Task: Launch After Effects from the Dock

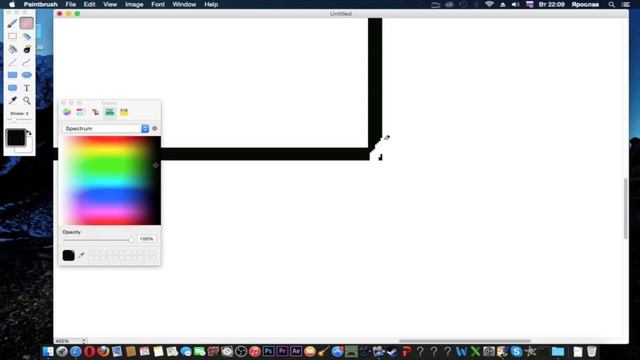Action: coord(296,351)
